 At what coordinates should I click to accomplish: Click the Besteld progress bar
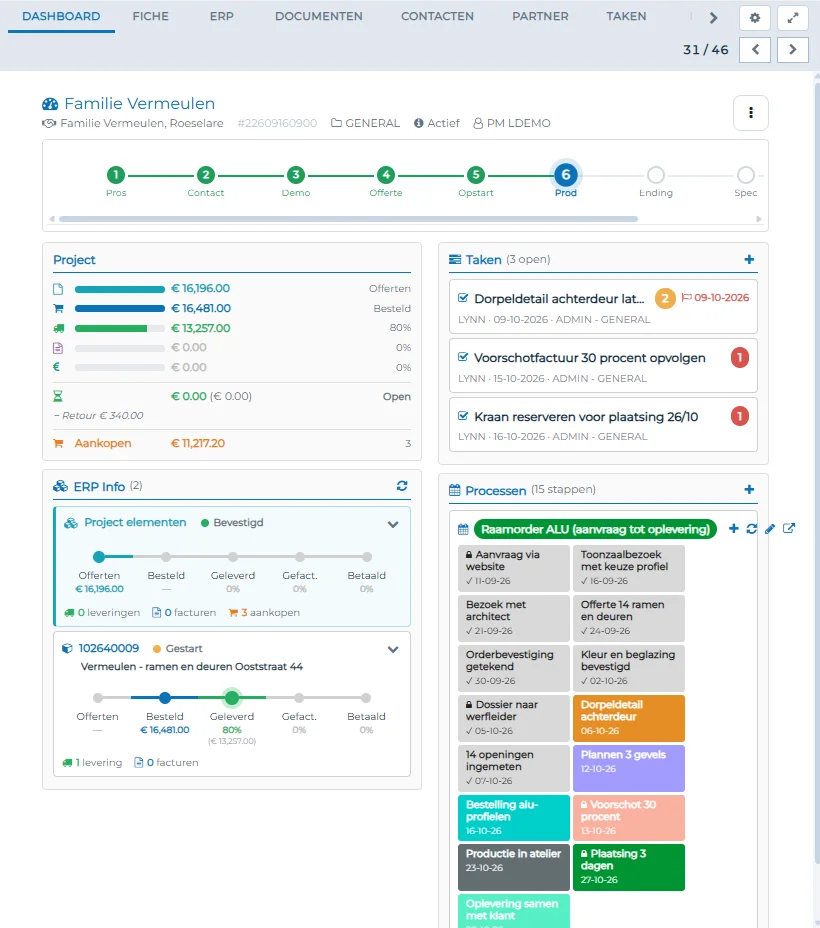(120, 308)
